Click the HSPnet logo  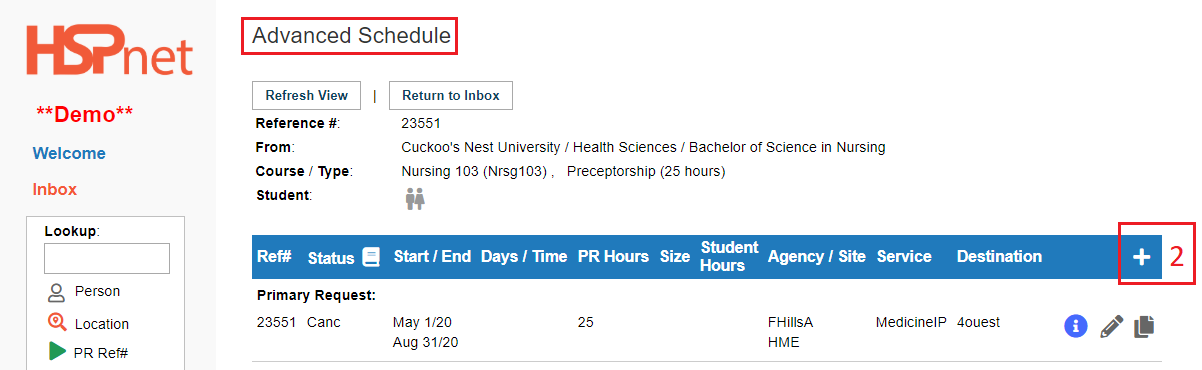click(x=109, y=50)
